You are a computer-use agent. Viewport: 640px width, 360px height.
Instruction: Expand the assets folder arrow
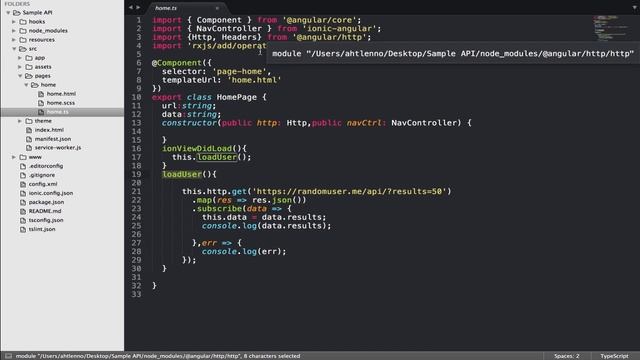(20, 67)
